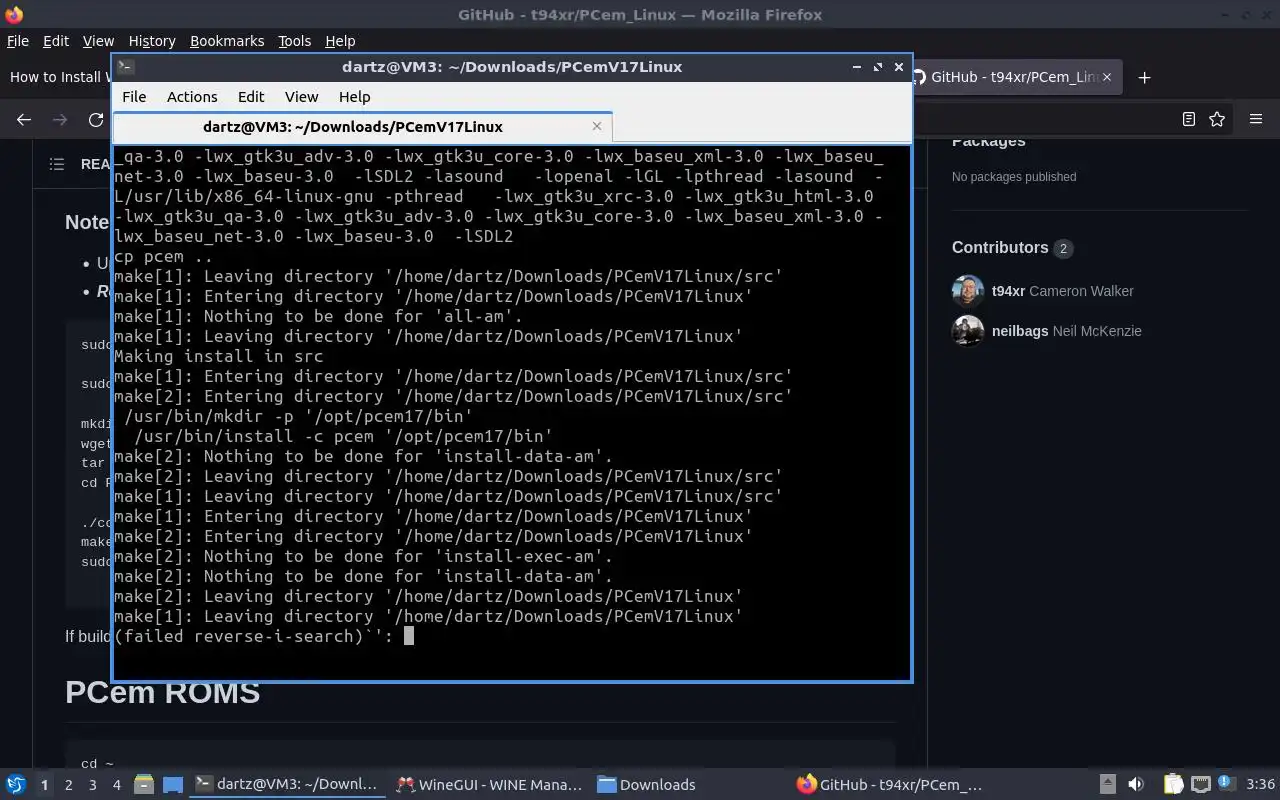The image size is (1280, 800).
Task: Go forward with the Firefox forward arrow
Action: (x=60, y=119)
